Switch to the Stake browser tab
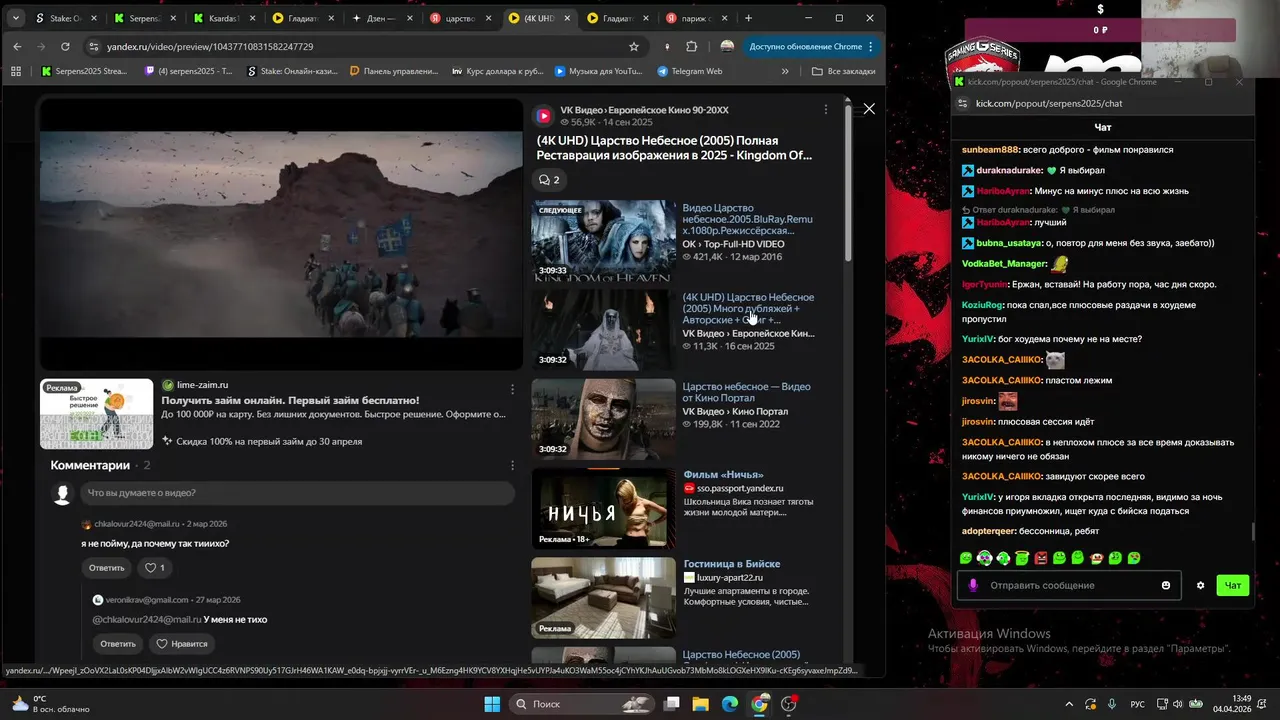The height and width of the screenshot is (720, 1280). (65, 18)
